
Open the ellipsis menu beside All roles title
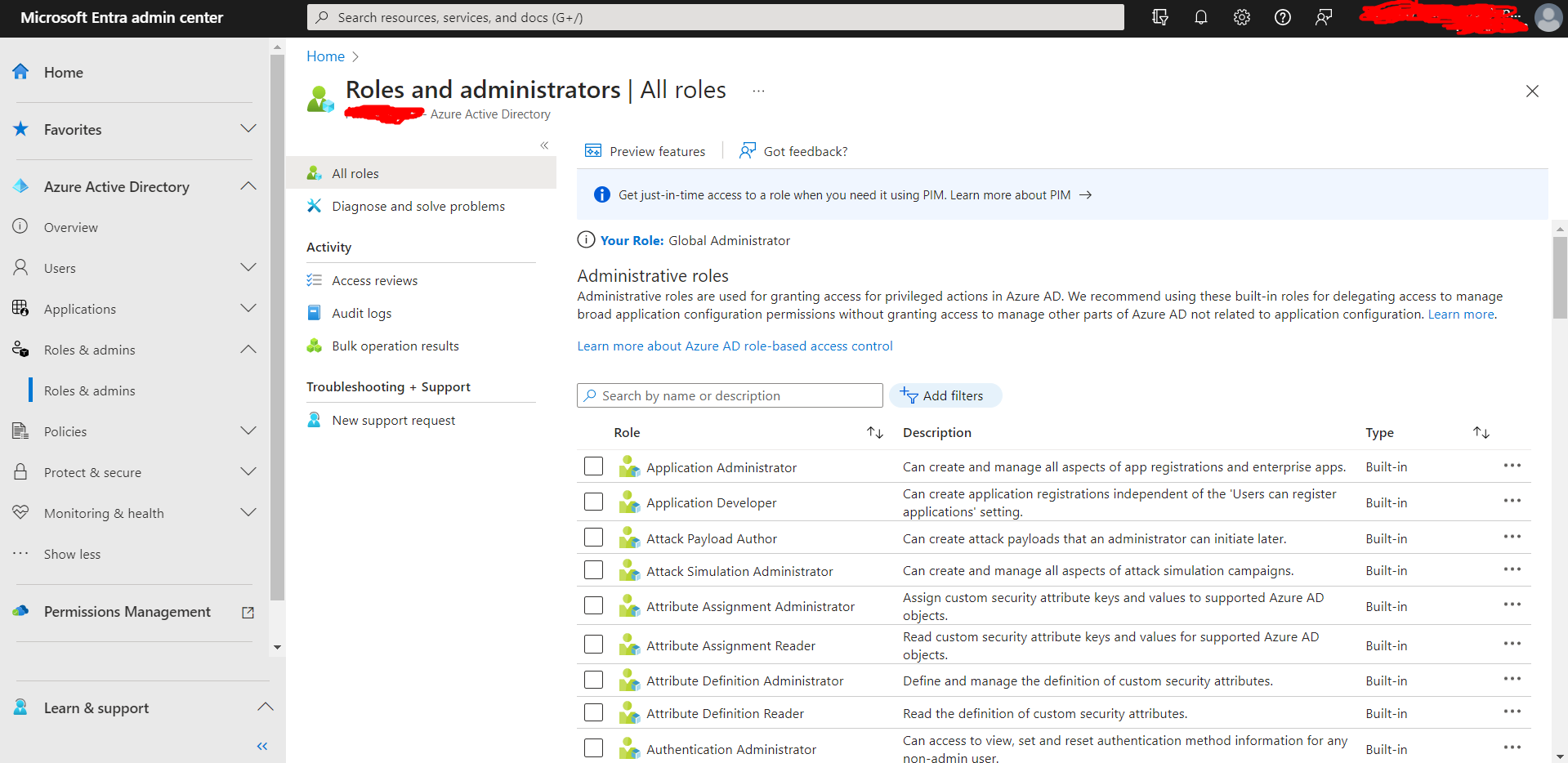[x=758, y=91]
